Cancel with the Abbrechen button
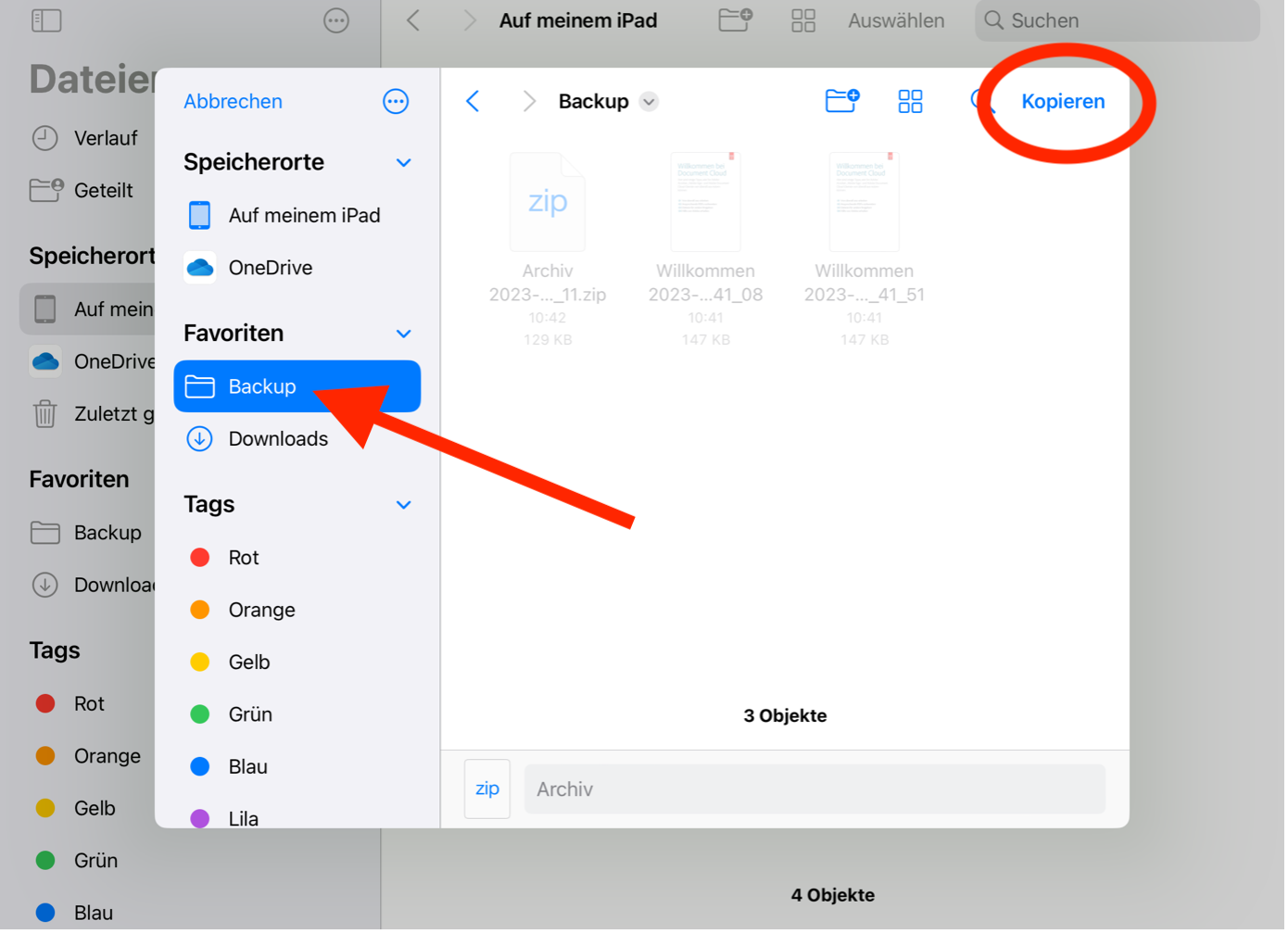 coord(233,101)
